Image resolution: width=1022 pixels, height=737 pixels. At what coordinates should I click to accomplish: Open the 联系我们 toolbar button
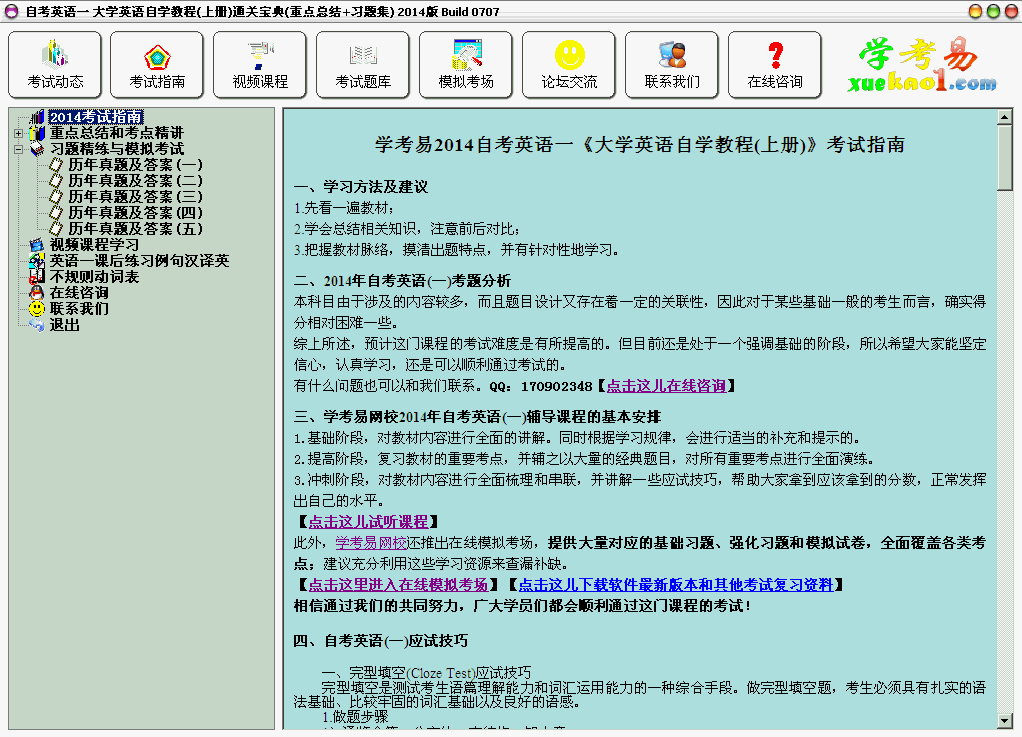point(672,65)
